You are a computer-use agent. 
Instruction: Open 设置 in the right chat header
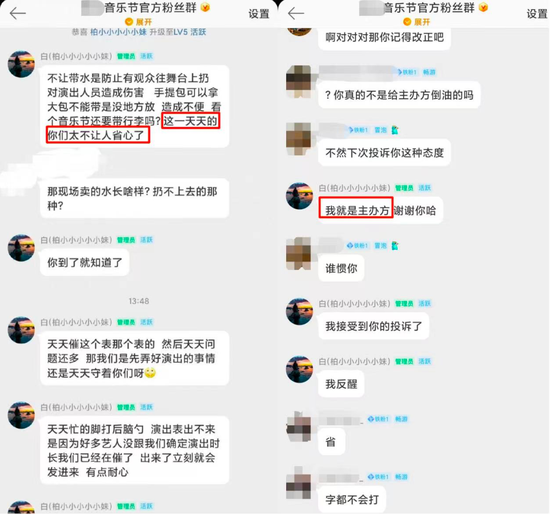tap(537, 14)
